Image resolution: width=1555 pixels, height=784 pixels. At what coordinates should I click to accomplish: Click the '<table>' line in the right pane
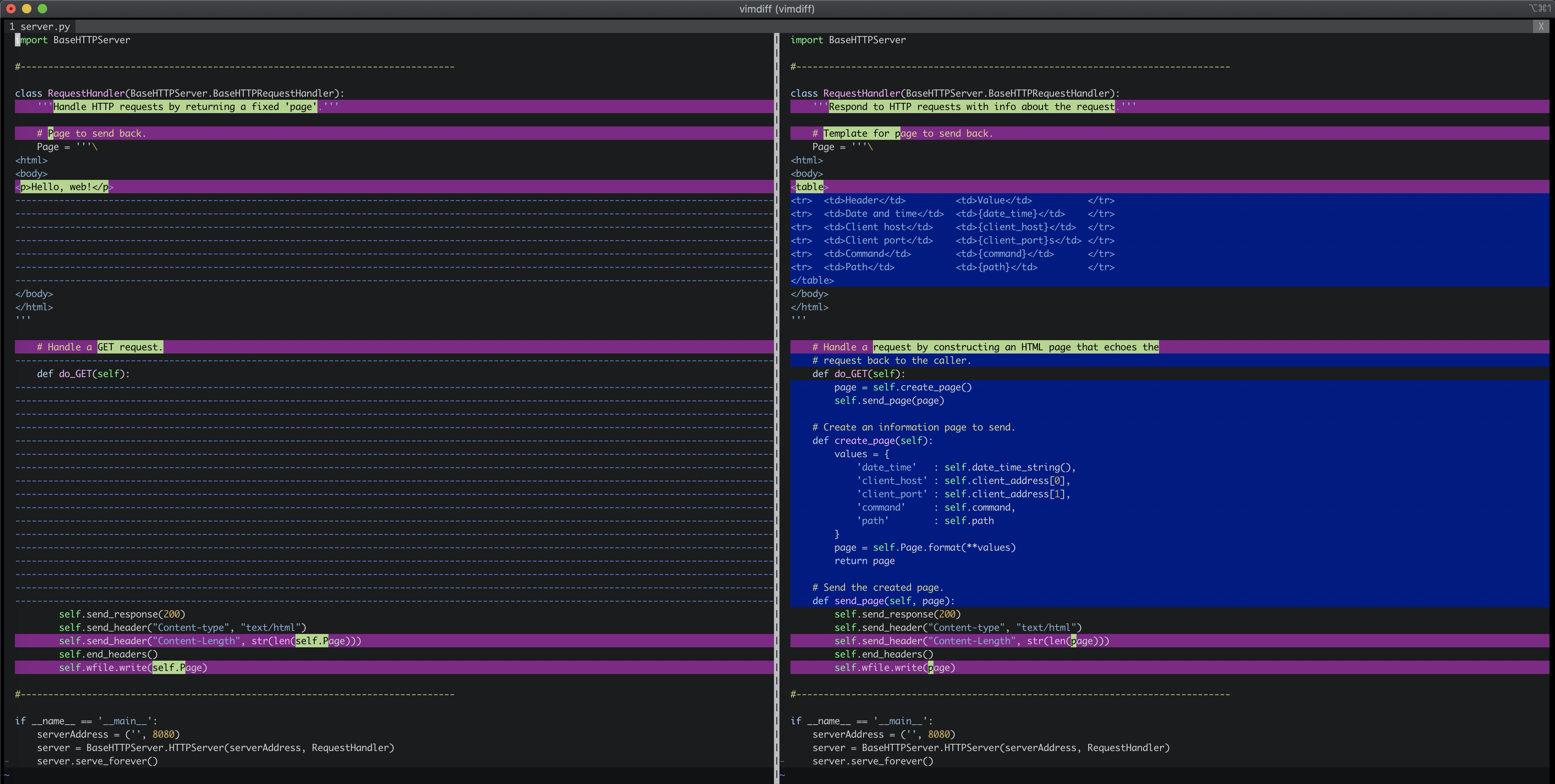[x=809, y=187]
